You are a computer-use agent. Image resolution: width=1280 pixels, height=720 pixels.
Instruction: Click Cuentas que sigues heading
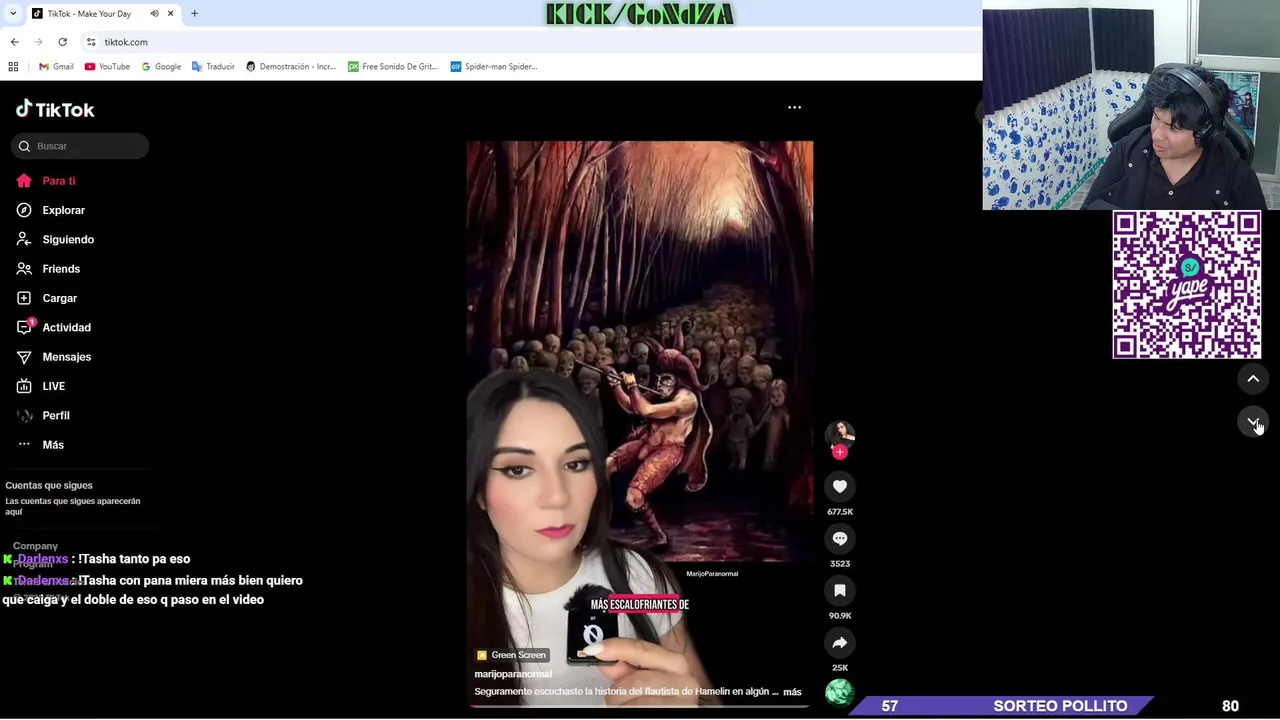coord(49,485)
